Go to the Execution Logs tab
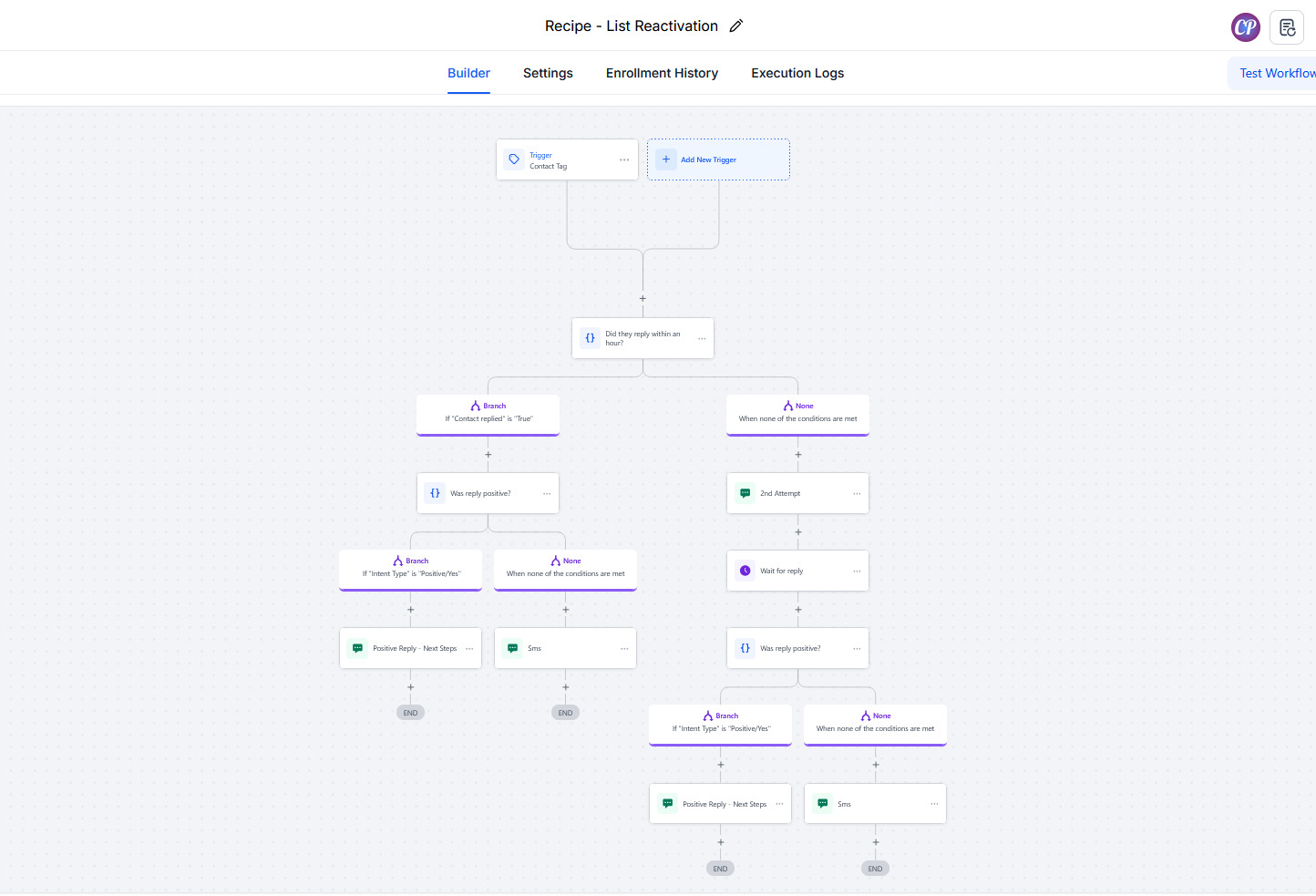 pyautogui.click(x=797, y=73)
